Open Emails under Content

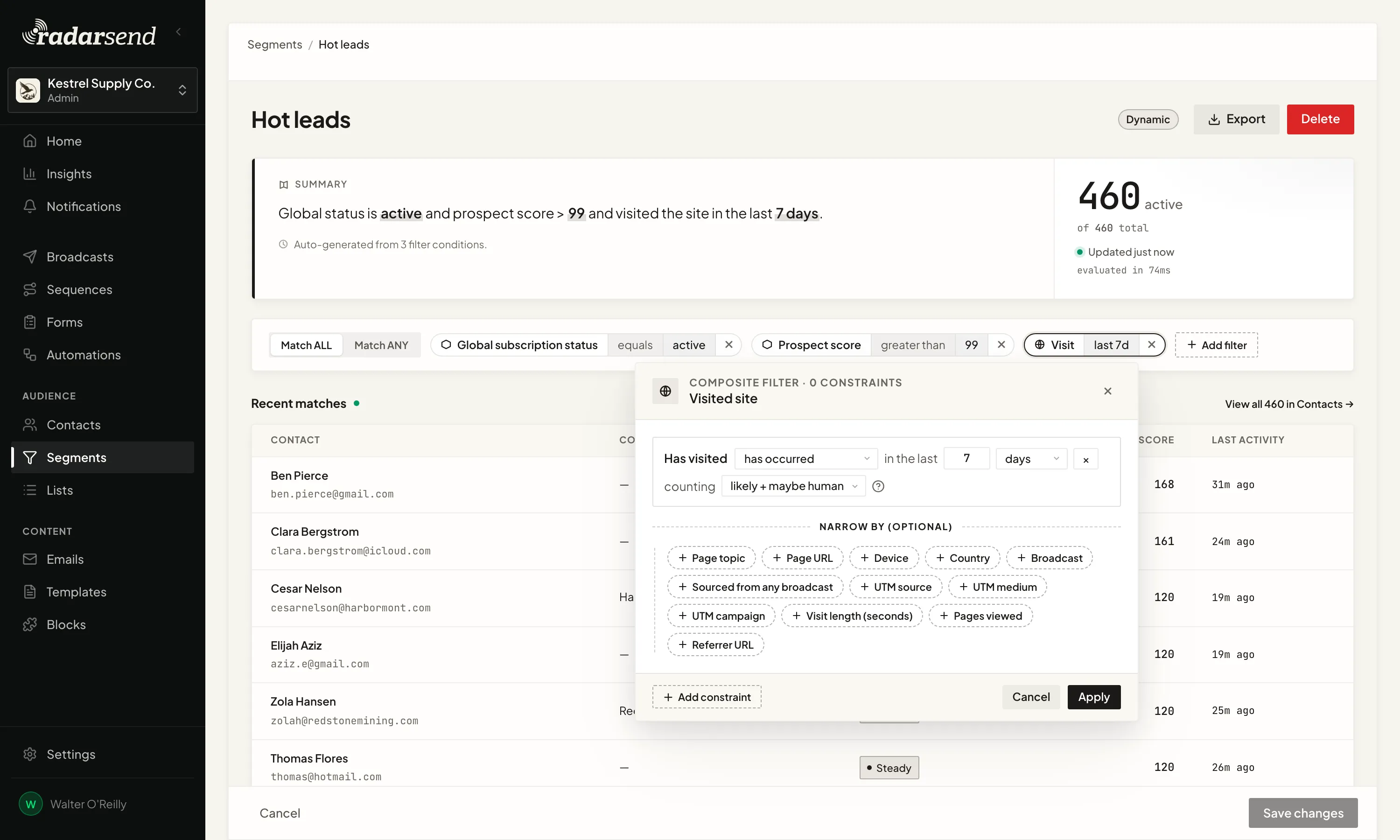pos(102,559)
